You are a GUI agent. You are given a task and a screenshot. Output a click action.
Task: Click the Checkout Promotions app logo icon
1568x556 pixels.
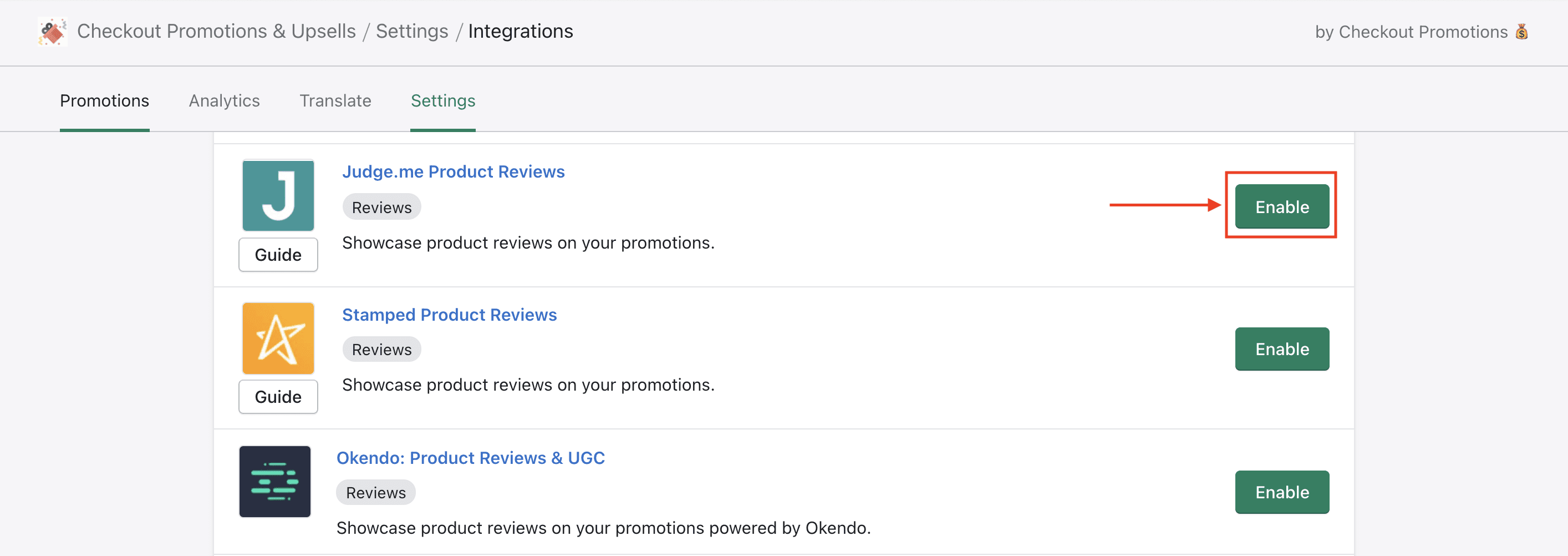52,32
